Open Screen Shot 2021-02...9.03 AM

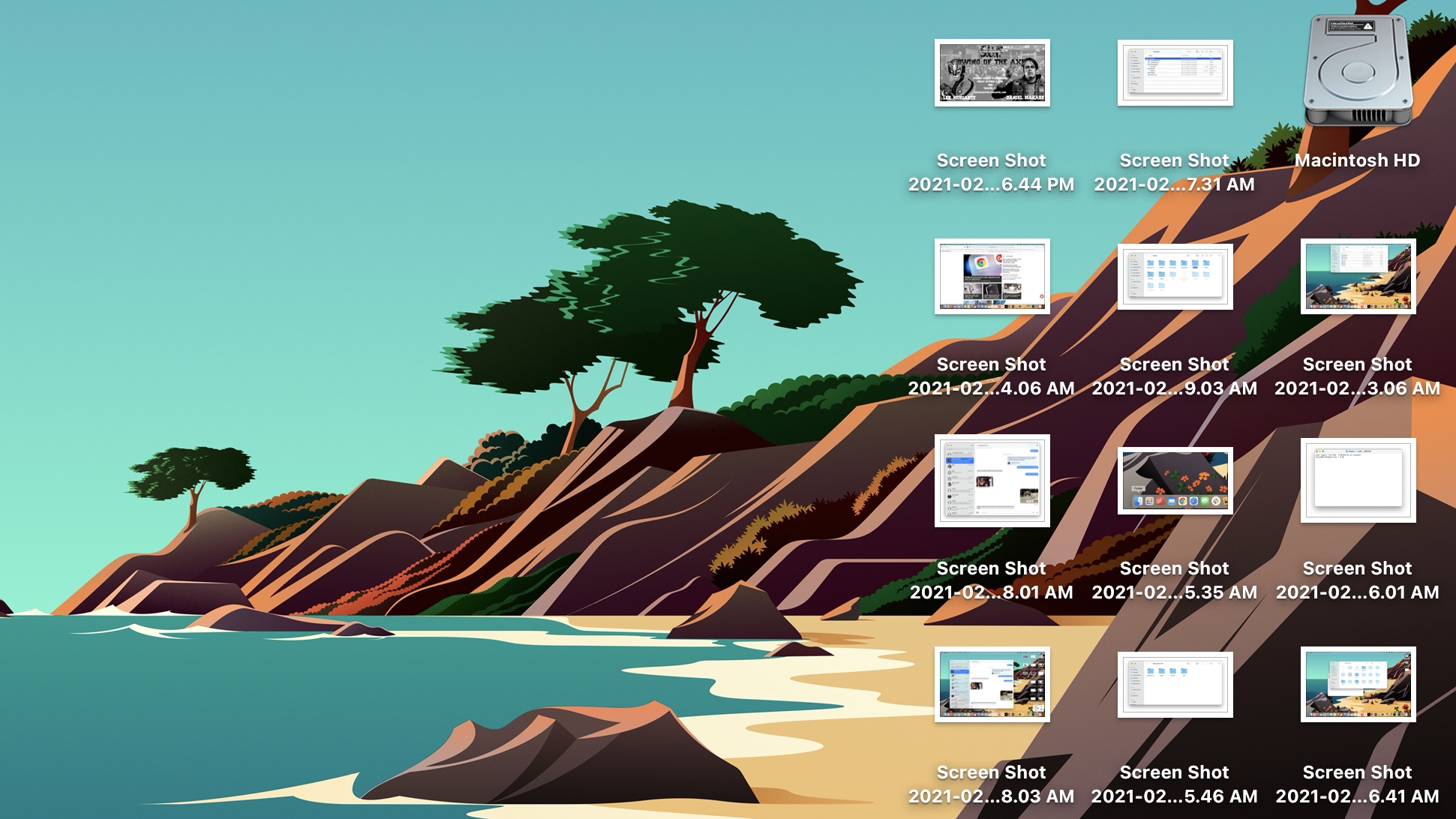point(1173,275)
